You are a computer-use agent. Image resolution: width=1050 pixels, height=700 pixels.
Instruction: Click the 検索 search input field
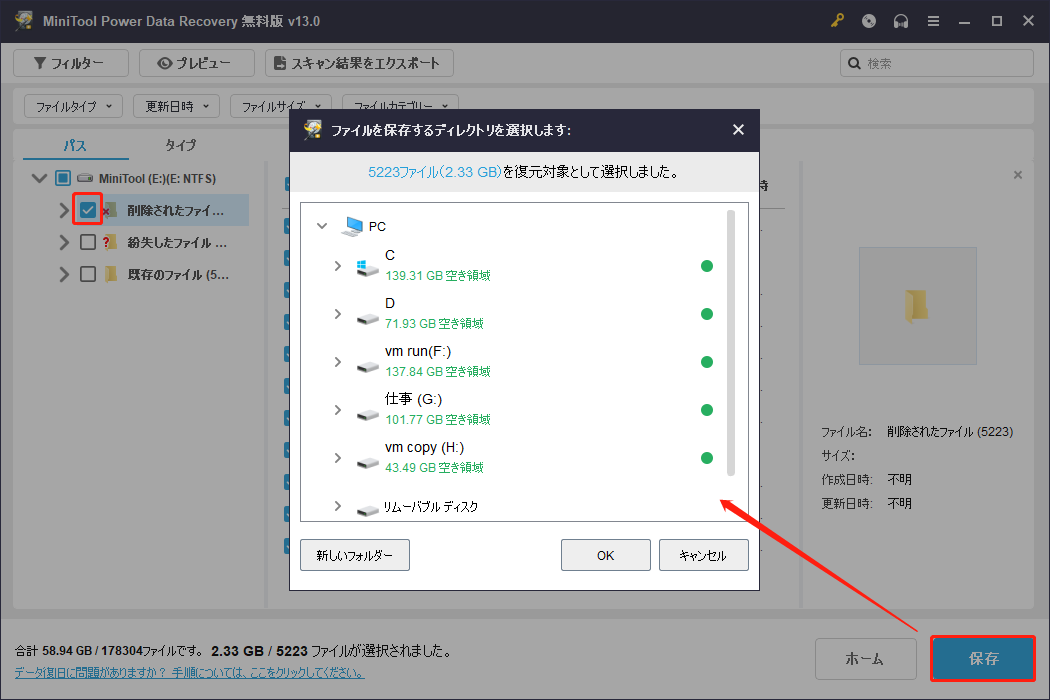pyautogui.click(x=937, y=63)
